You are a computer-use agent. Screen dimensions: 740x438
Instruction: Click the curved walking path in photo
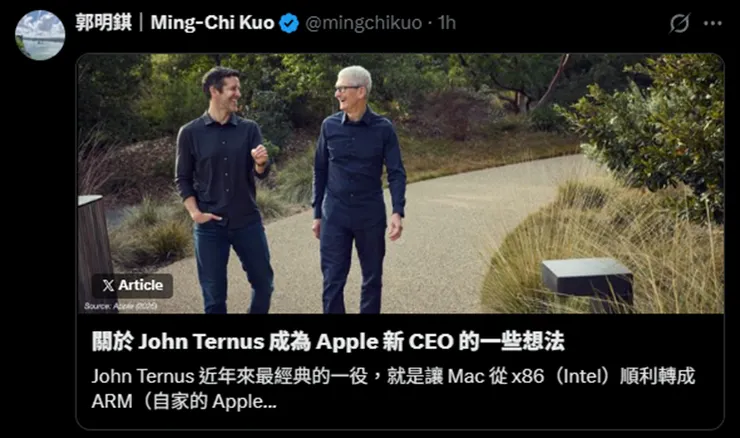click(439, 236)
